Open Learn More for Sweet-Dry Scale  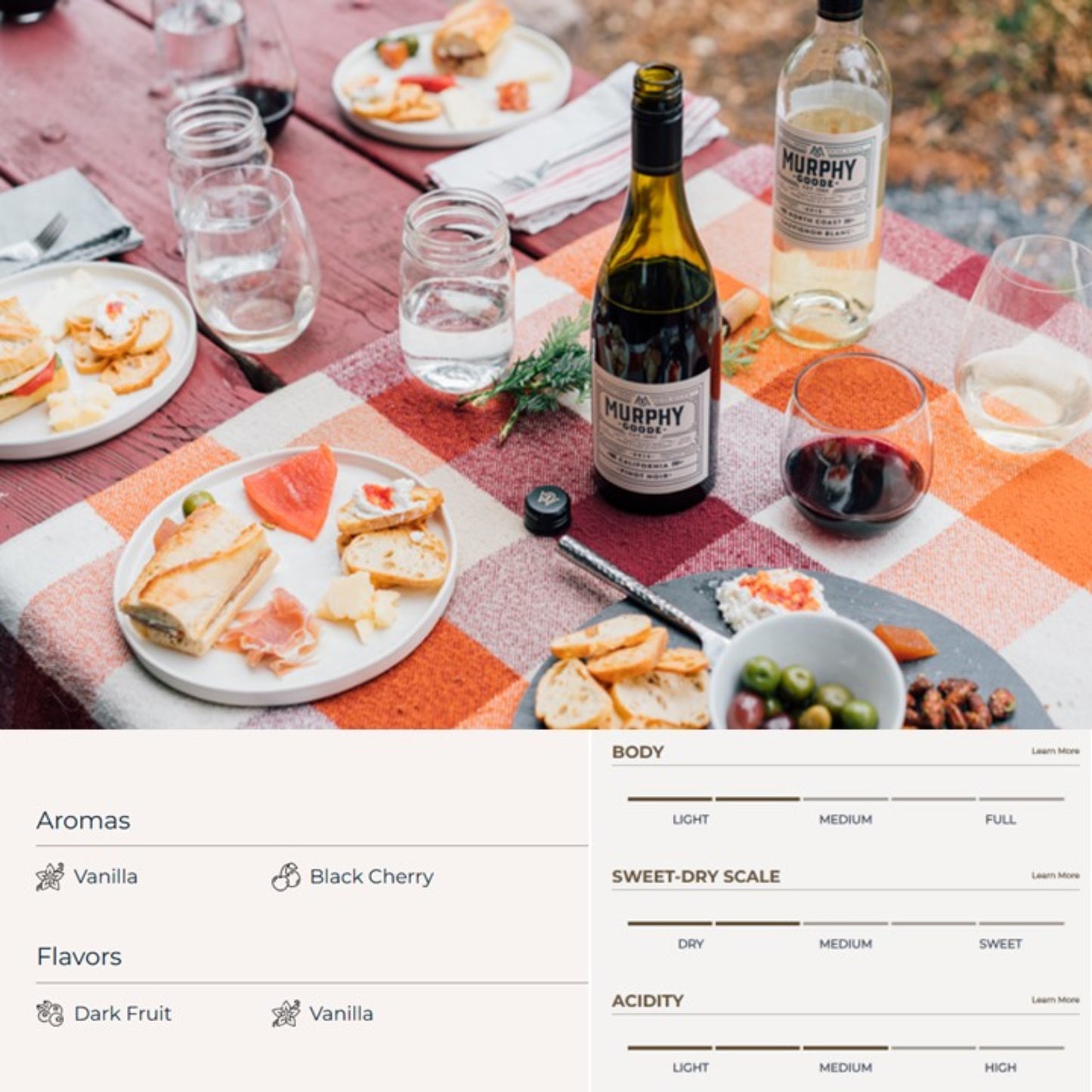1055,875
